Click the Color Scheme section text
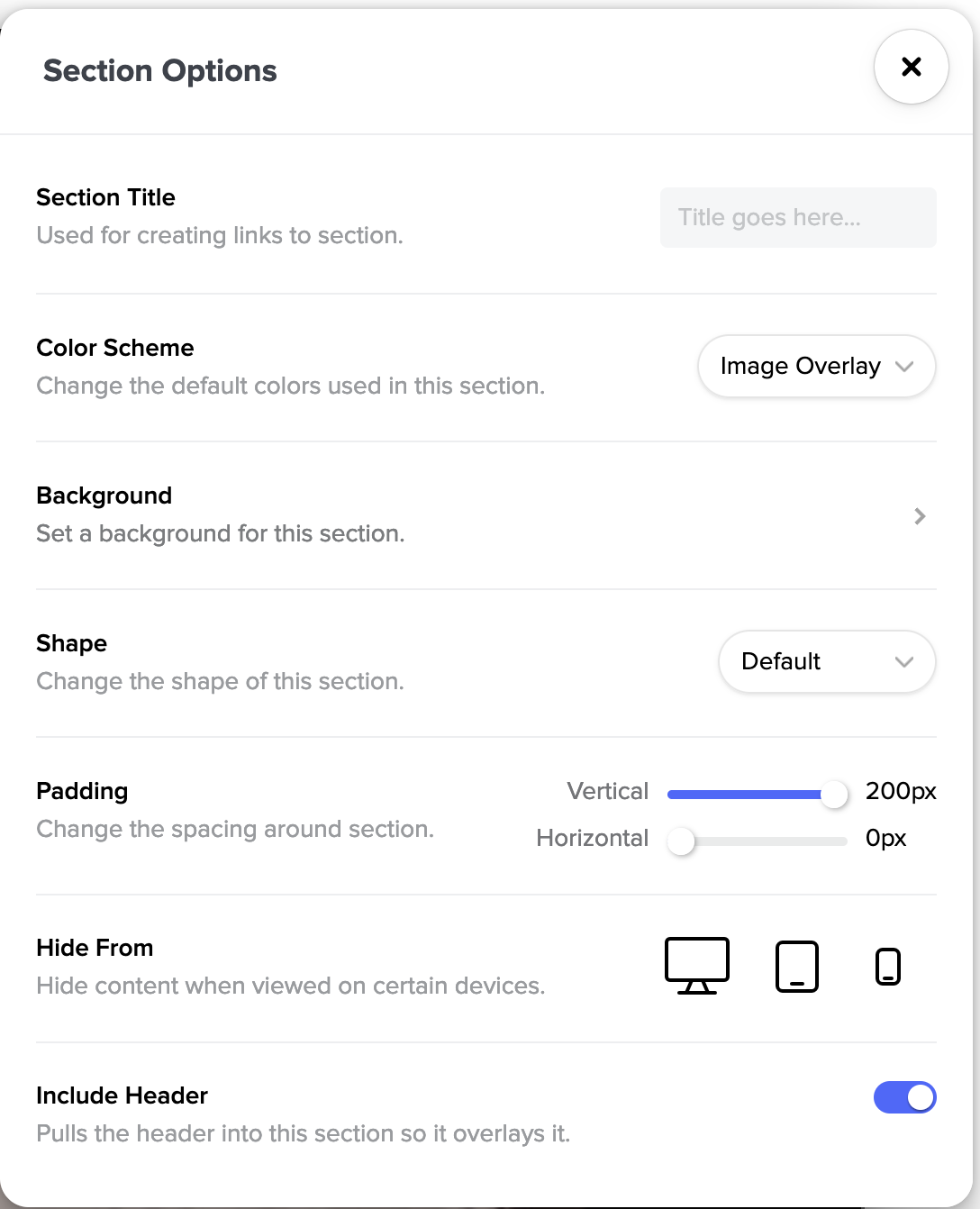Viewport: 980px width, 1209px height. [114, 348]
